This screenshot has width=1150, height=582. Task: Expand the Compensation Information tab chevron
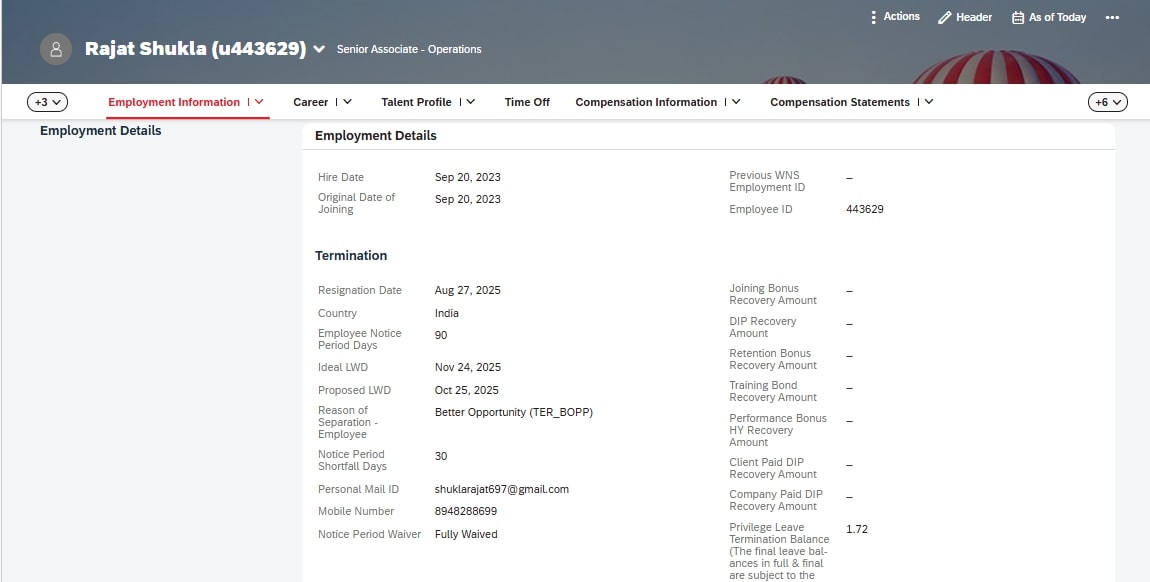point(736,102)
